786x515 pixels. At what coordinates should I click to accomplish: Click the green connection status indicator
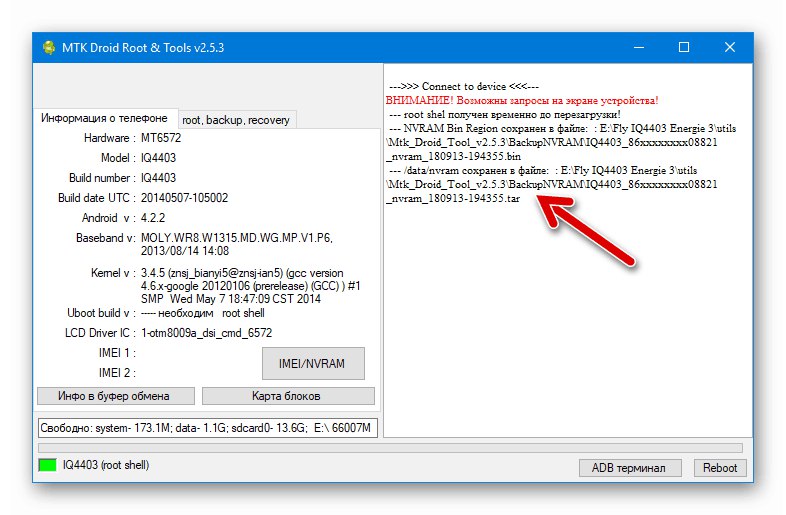click(47, 465)
